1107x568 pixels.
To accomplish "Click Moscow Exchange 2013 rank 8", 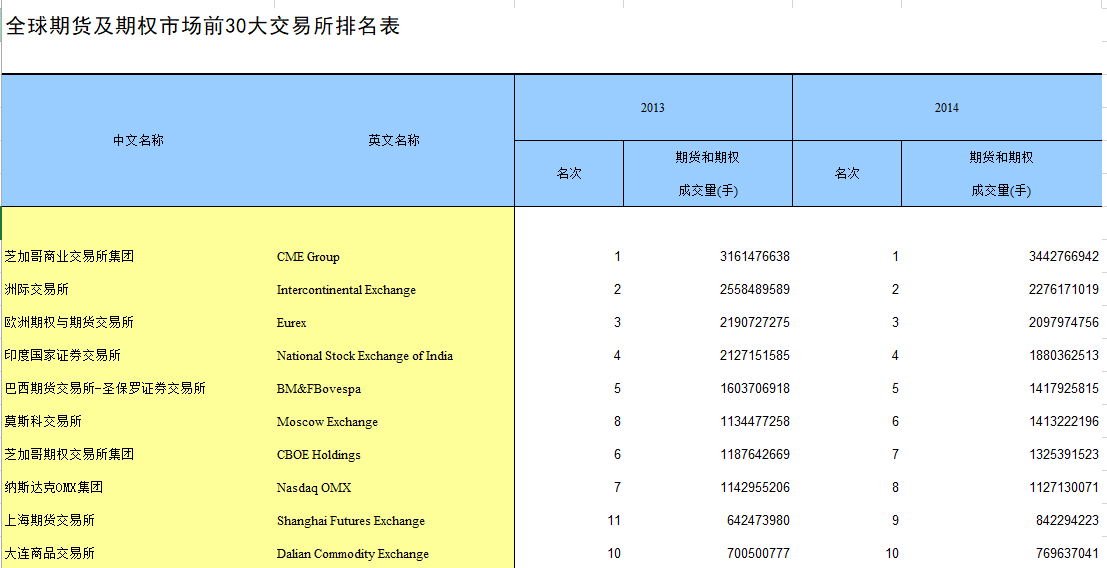I will (x=617, y=421).
